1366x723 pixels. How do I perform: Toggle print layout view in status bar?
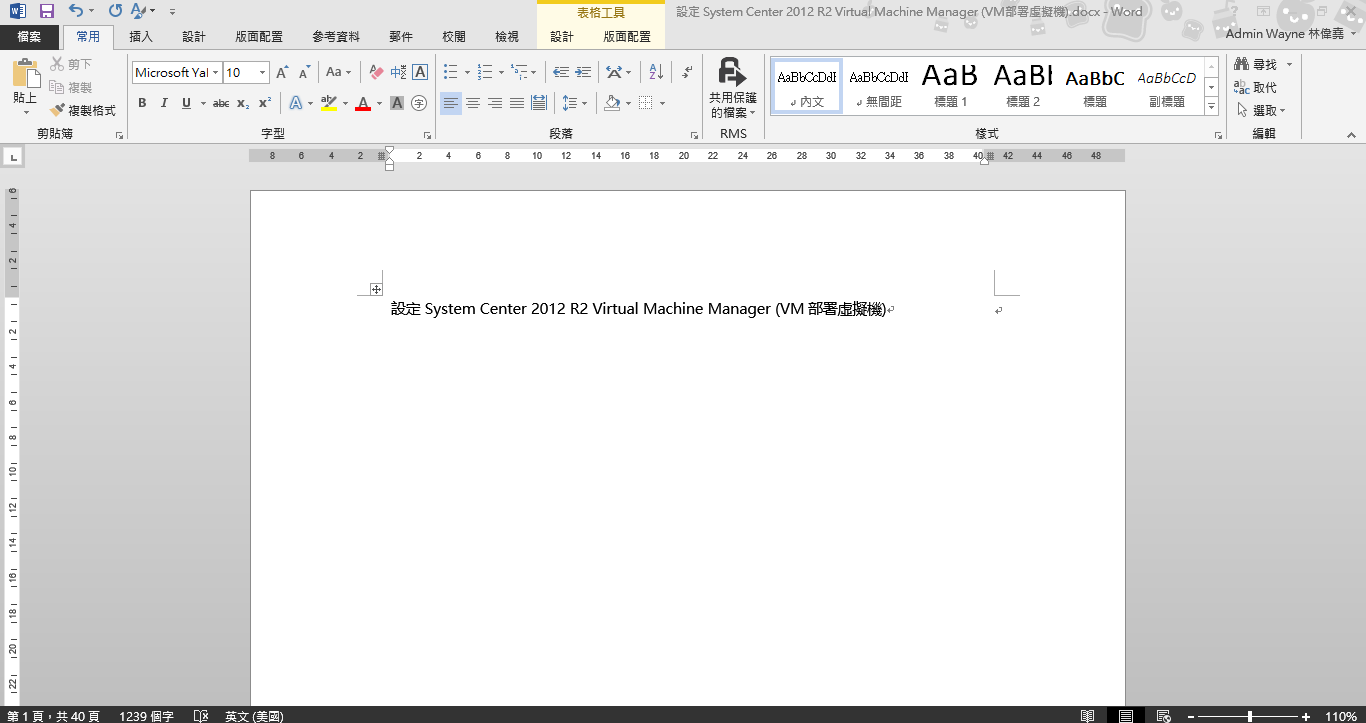(x=1125, y=716)
